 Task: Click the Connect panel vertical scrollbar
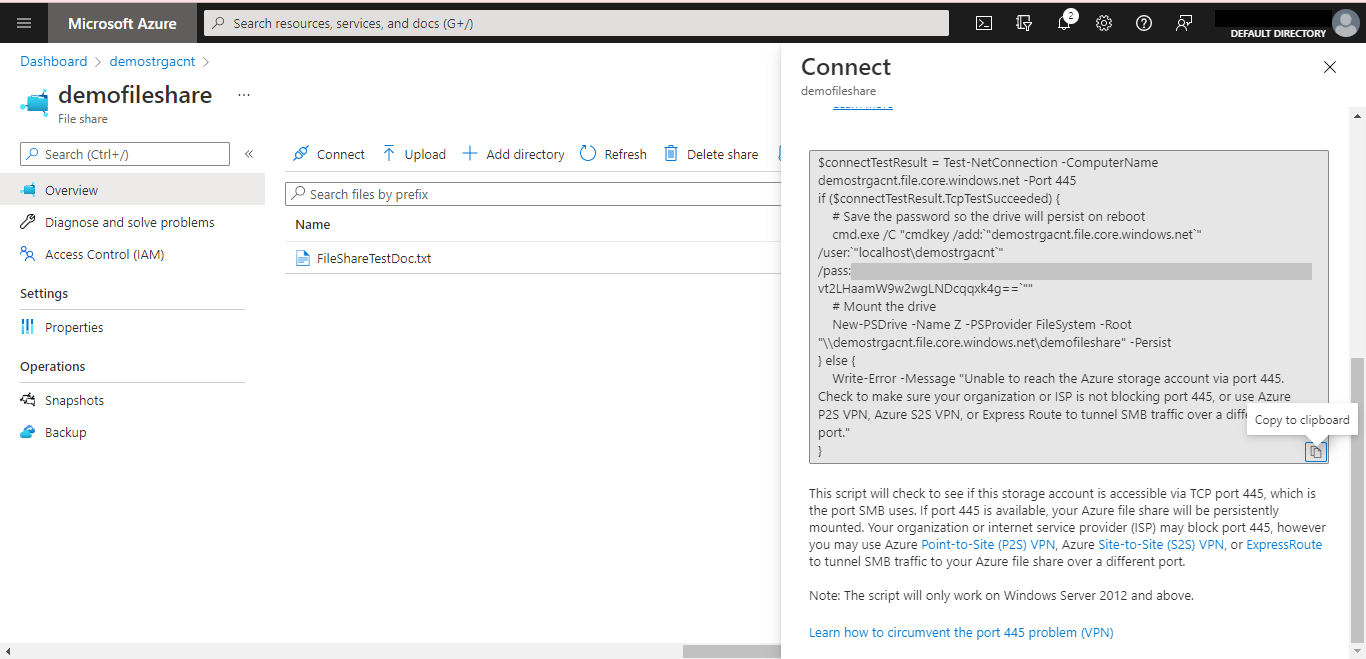(x=1357, y=500)
